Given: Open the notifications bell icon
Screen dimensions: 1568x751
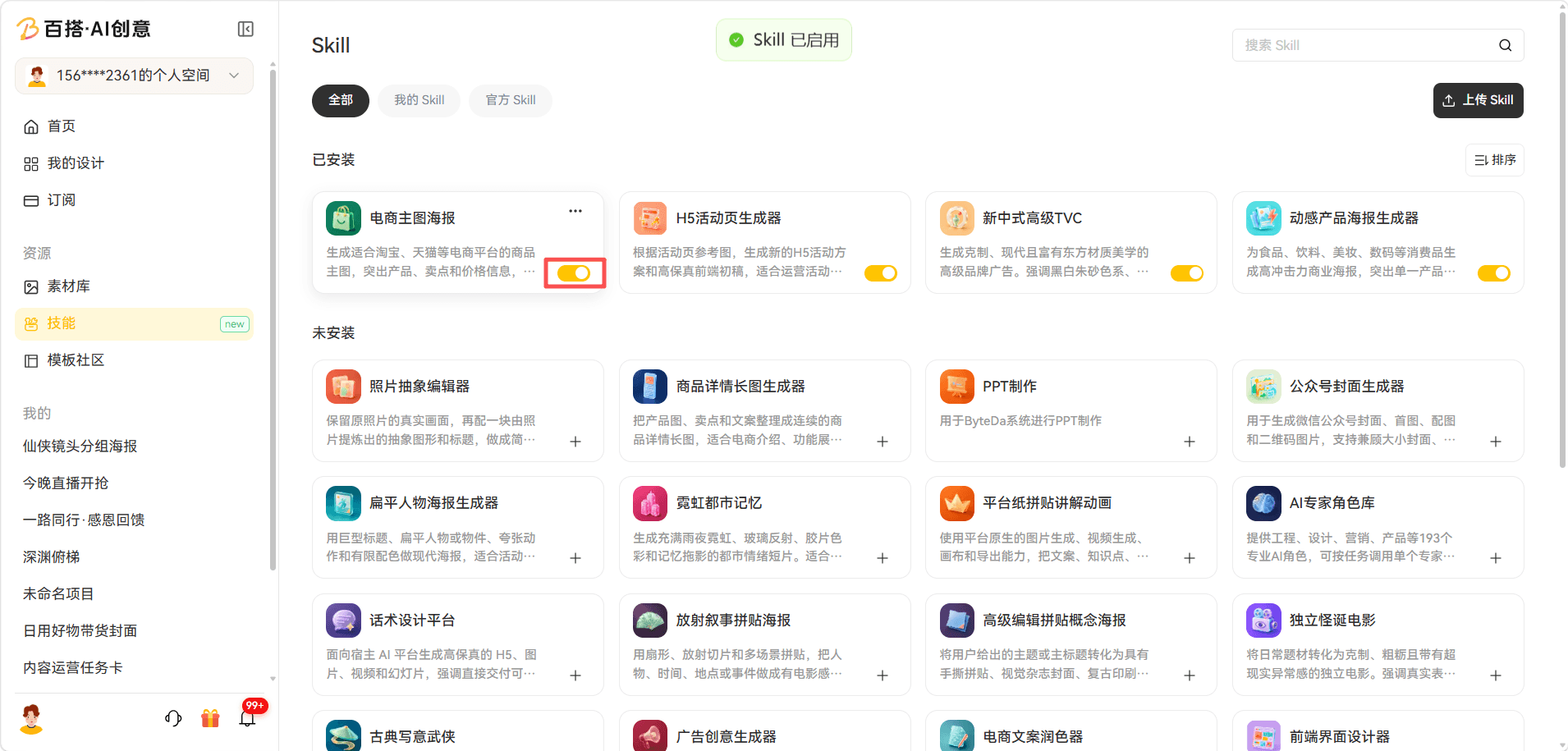Looking at the screenshot, I should [247, 718].
